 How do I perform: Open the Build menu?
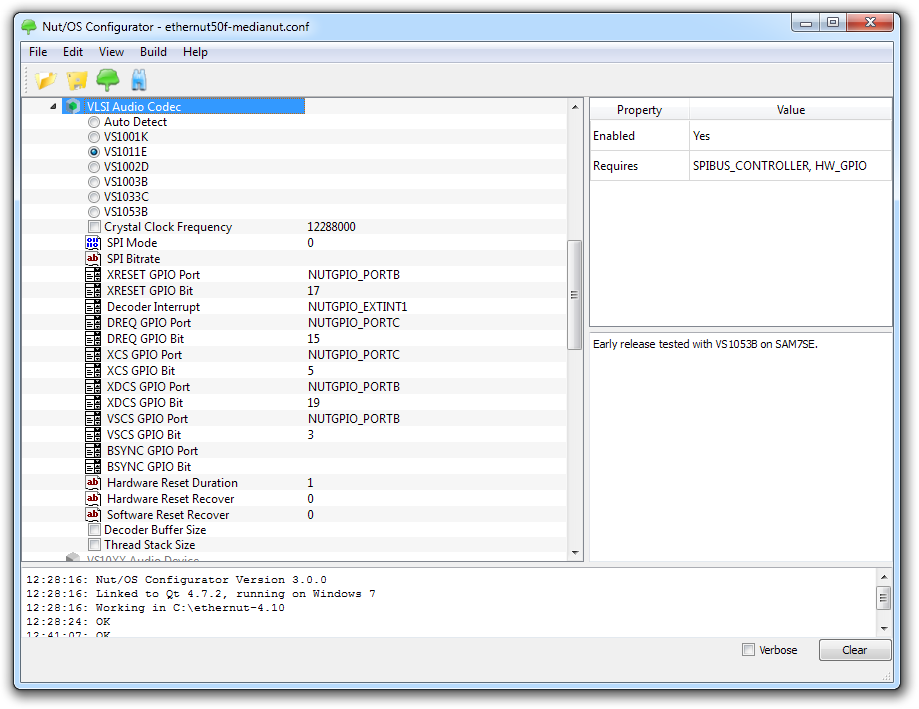point(153,52)
